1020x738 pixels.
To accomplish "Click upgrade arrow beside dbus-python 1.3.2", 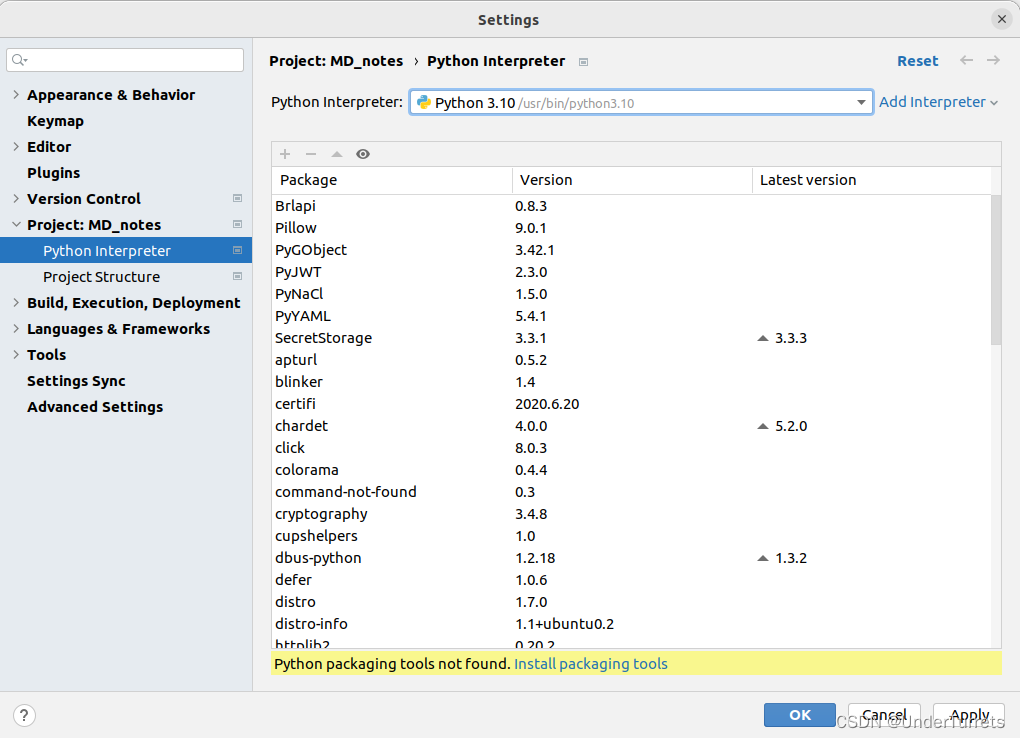I will [x=763, y=558].
